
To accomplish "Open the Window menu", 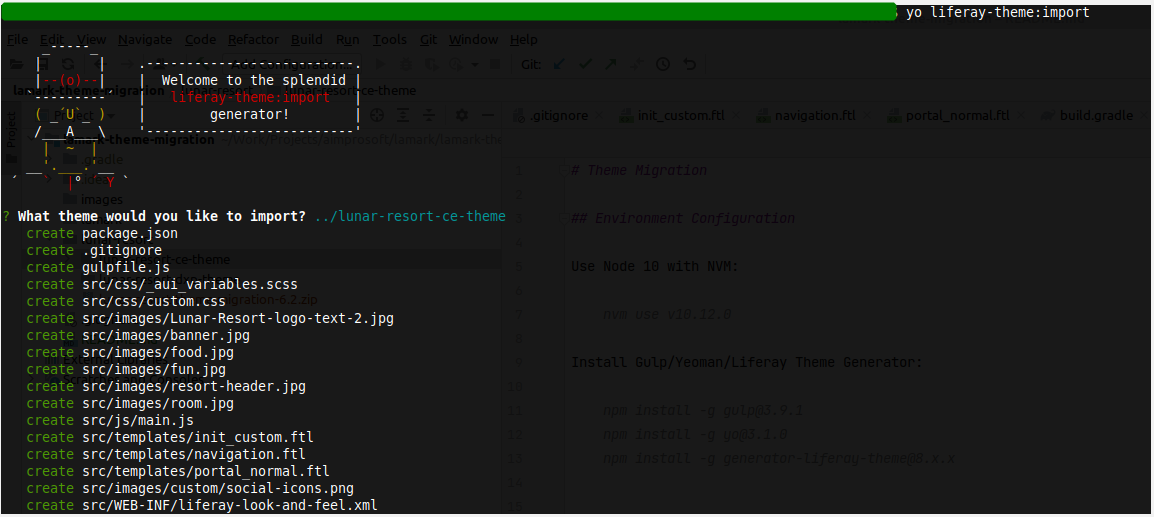I will [473, 40].
